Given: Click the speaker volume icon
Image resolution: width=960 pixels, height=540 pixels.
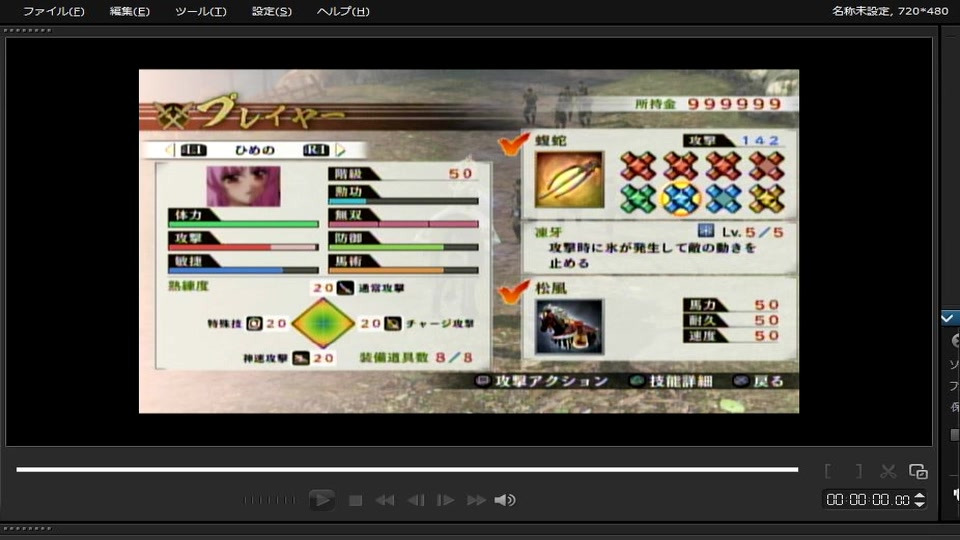Looking at the screenshot, I should click(x=504, y=500).
